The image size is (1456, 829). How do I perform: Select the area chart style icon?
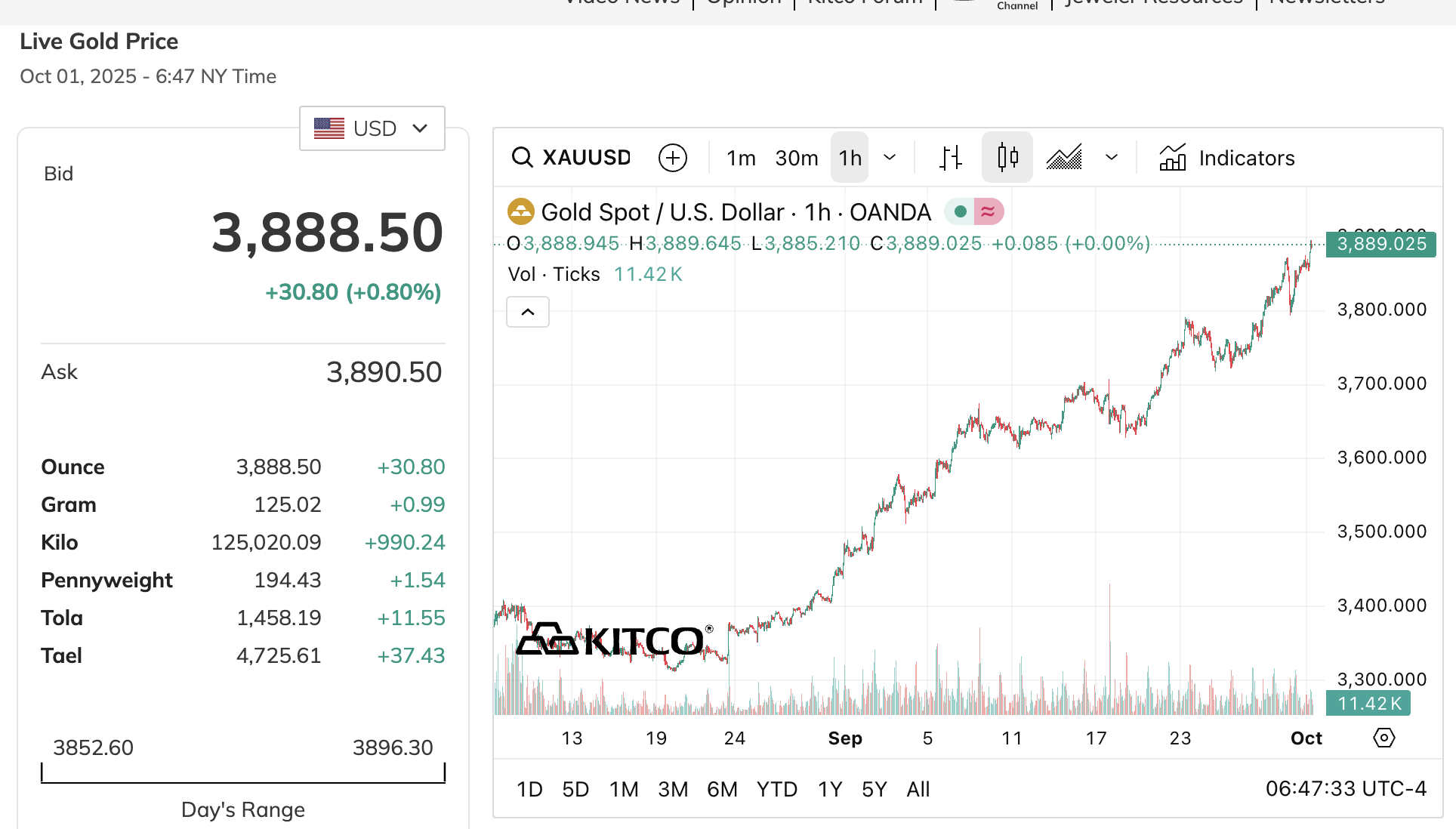[x=1064, y=158]
